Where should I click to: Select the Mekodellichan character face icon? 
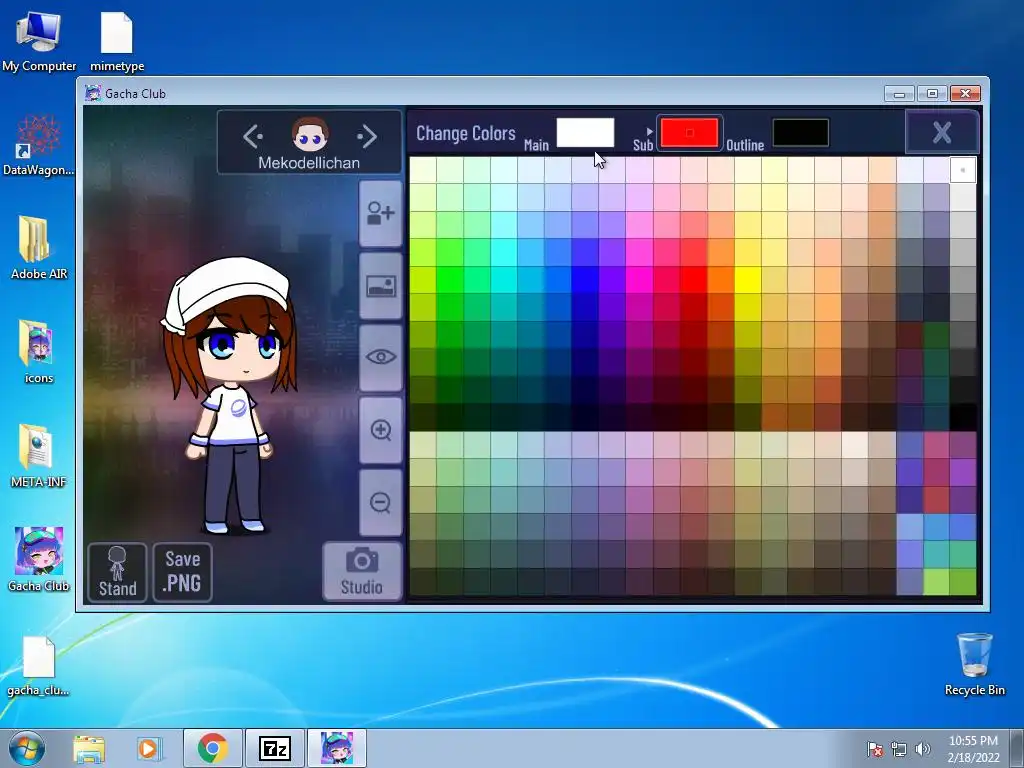[x=310, y=134]
